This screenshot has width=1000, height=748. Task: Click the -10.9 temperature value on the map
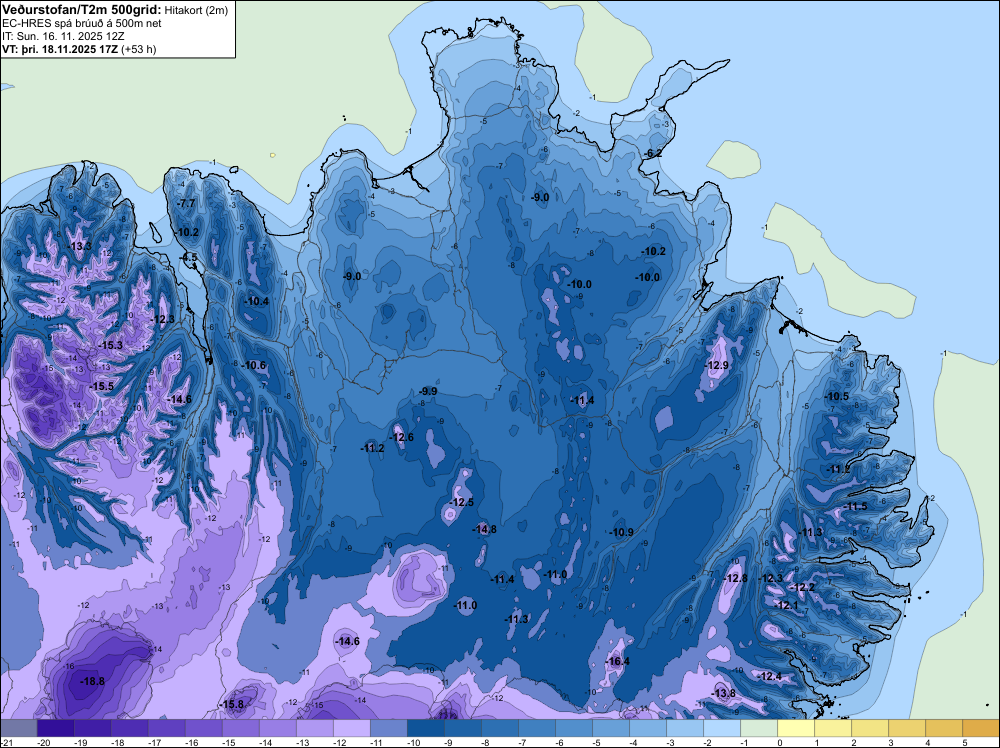click(x=622, y=532)
